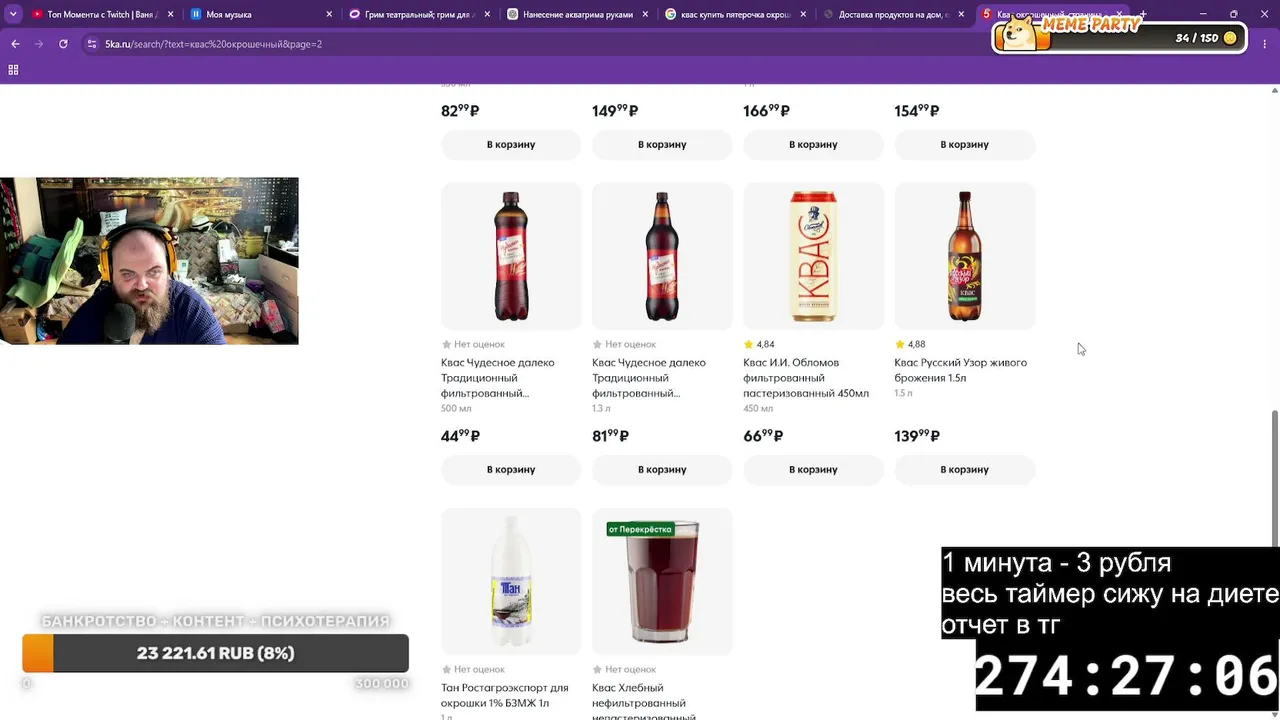Click the Нет оценок star on Тан product
The width and height of the screenshot is (1280, 720).
coord(446,669)
